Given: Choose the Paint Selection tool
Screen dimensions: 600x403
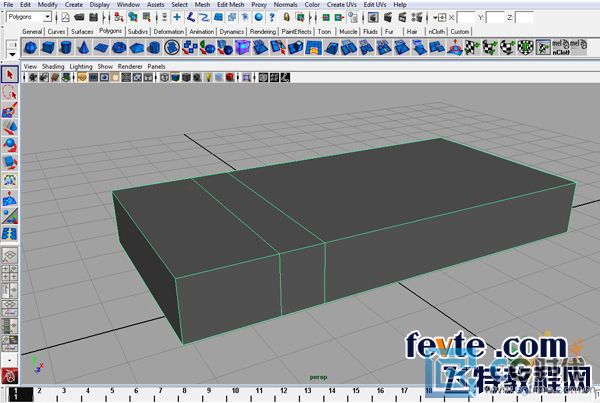Looking at the screenshot, I should point(10,110).
